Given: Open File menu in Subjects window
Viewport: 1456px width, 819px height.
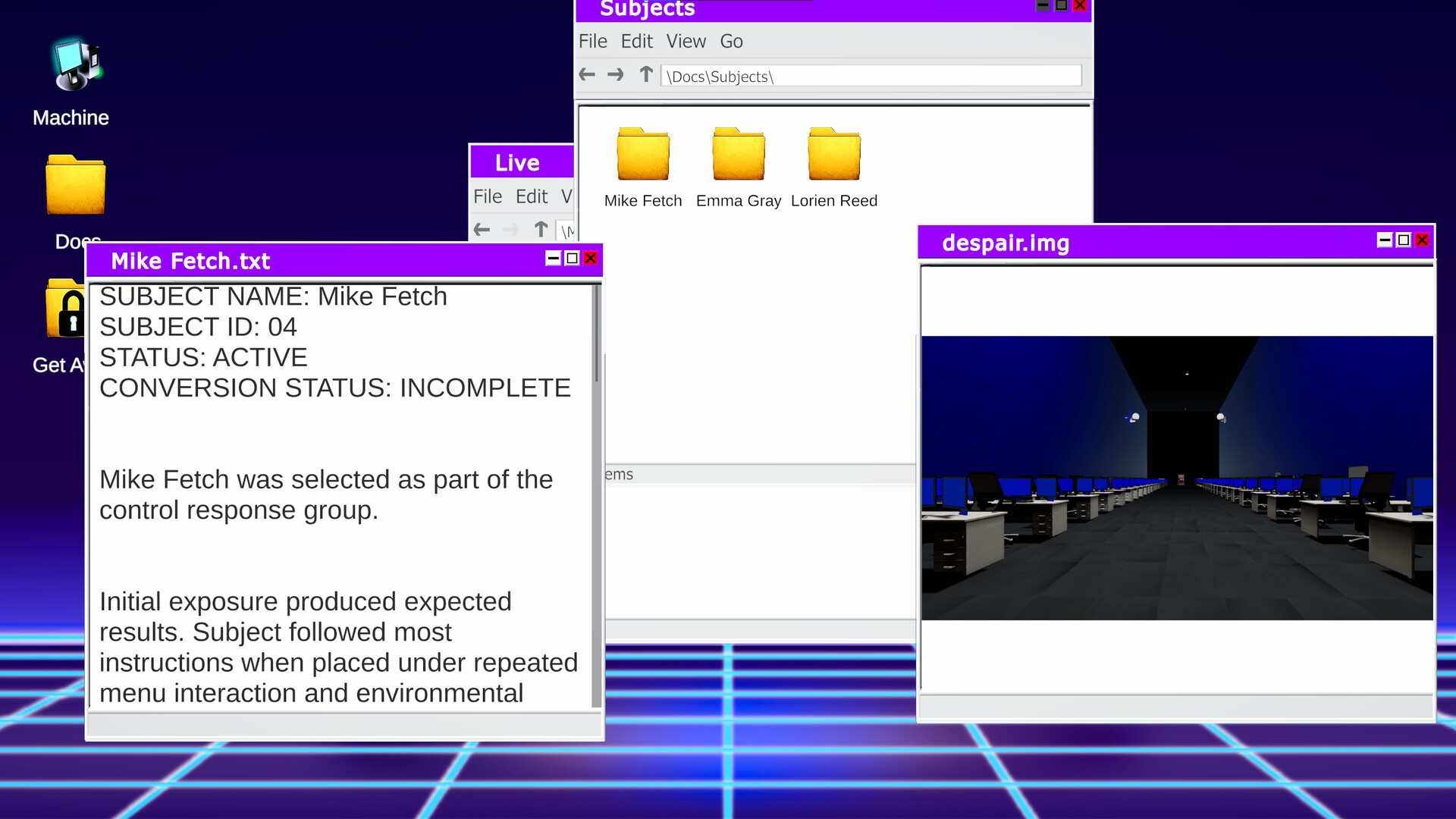Looking at the screenshot, I should (593, 42).
